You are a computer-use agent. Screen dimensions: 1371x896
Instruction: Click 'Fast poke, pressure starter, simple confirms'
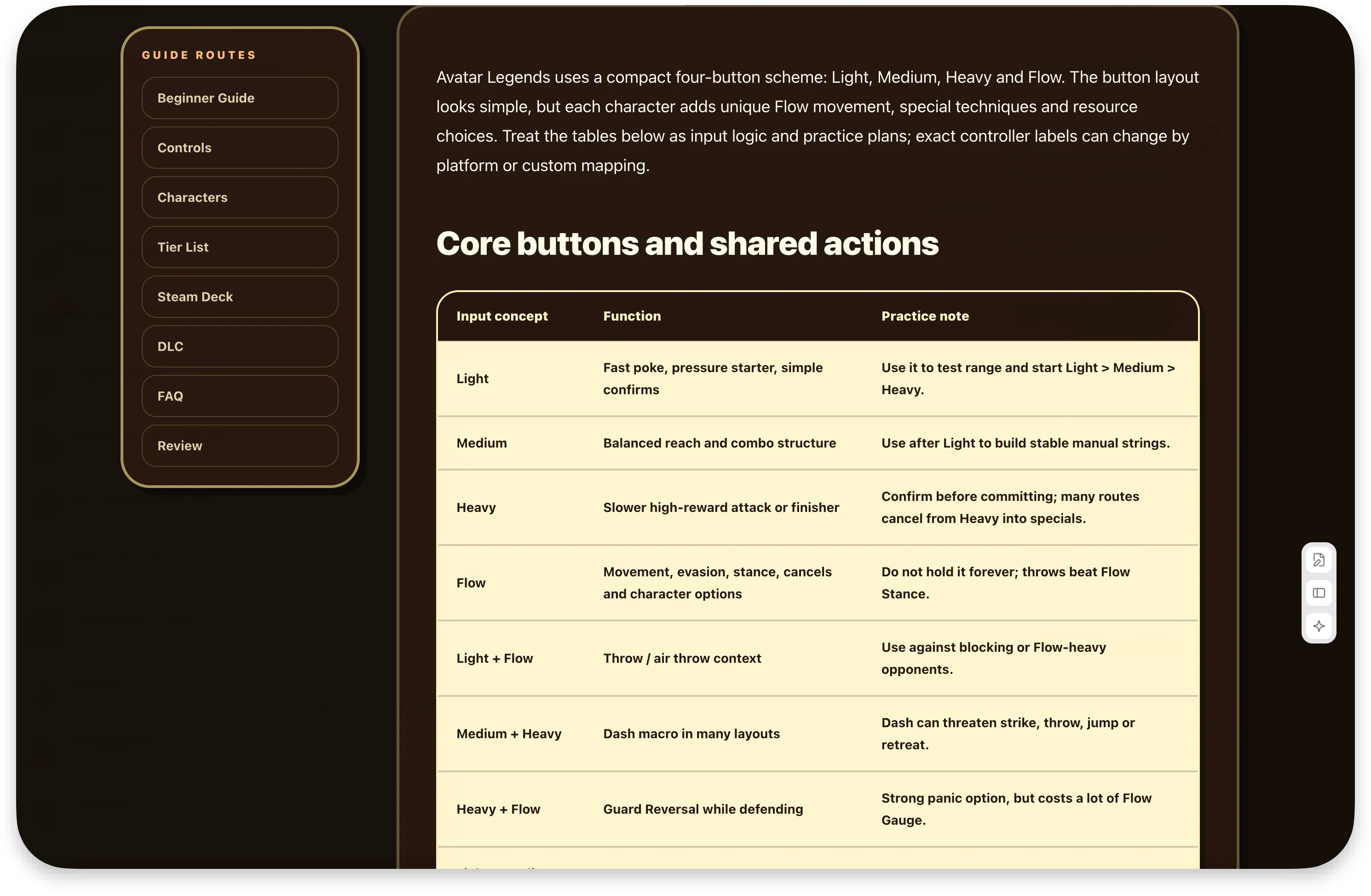(713, 379)
